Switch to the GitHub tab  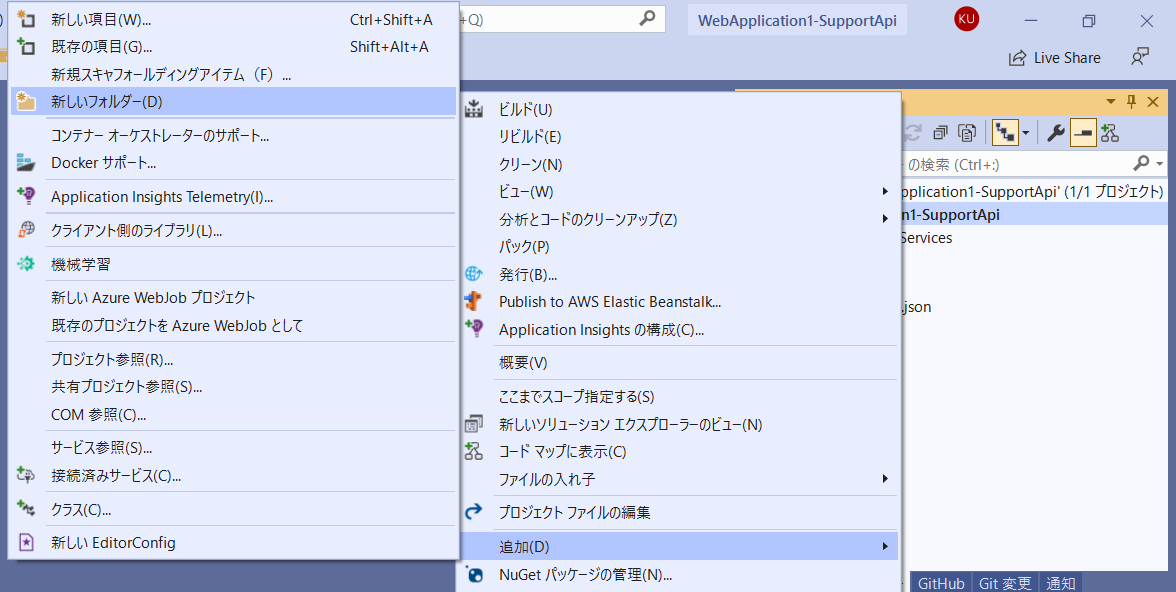click(x=940, y=583)
